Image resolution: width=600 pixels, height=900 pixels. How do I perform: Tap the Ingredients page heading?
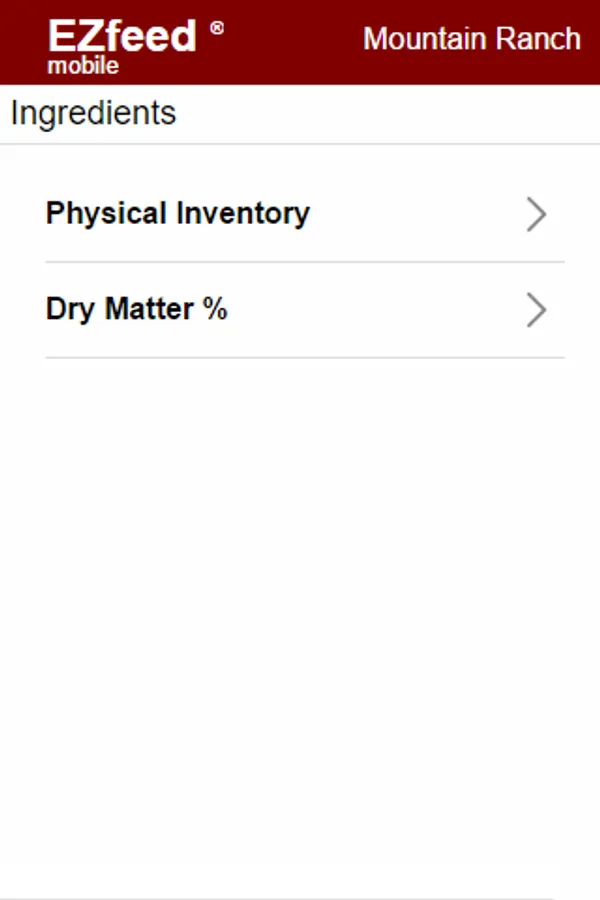[x=93, y=113]
